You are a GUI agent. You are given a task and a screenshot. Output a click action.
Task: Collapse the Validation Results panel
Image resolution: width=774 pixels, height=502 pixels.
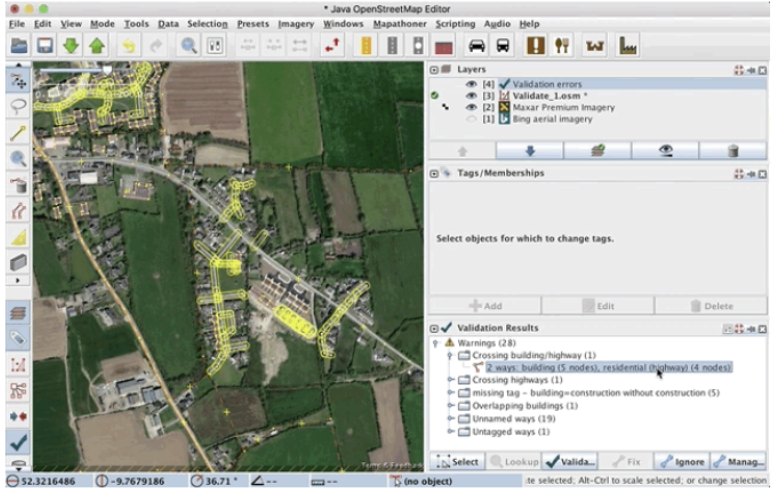tap(434, 328)
